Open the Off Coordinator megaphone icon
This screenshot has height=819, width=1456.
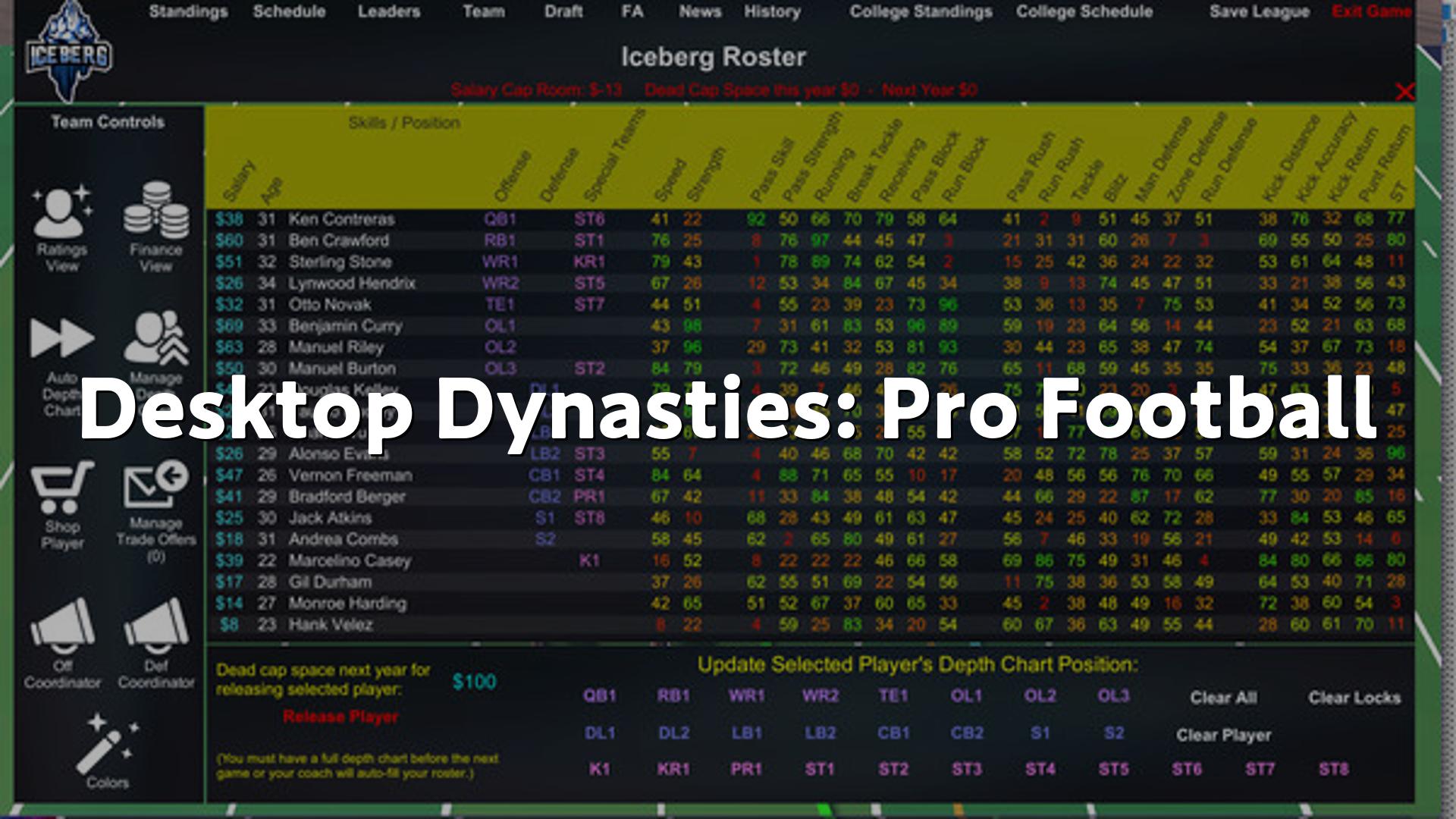(62, 626)
